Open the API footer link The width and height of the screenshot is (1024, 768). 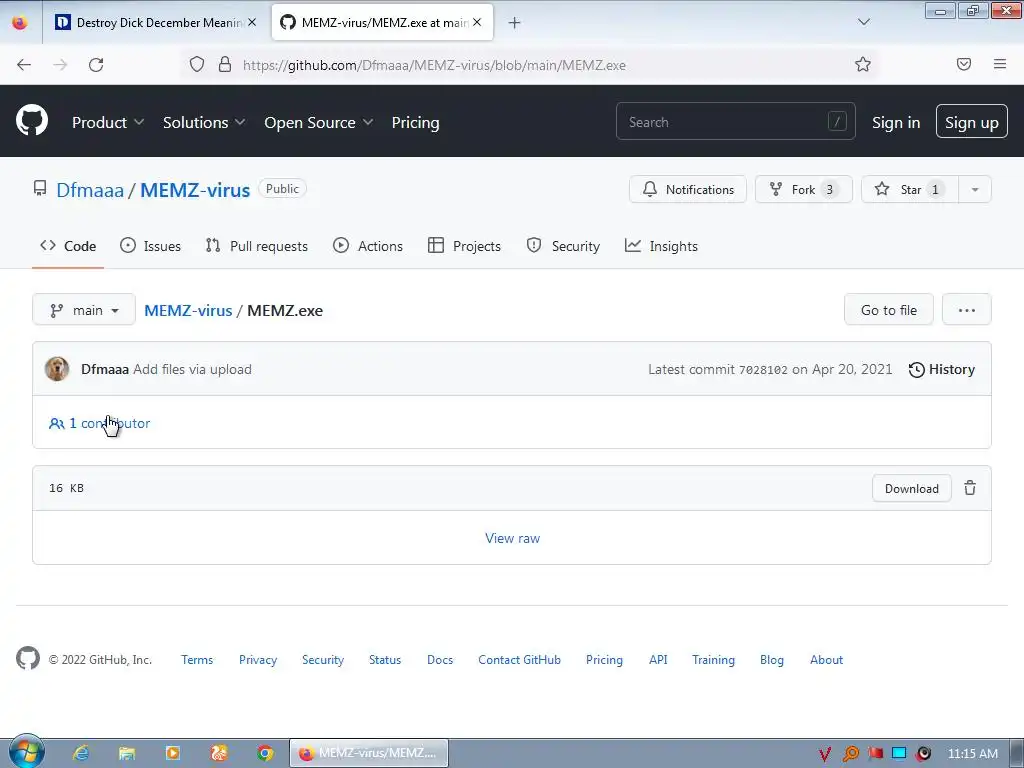658,660
